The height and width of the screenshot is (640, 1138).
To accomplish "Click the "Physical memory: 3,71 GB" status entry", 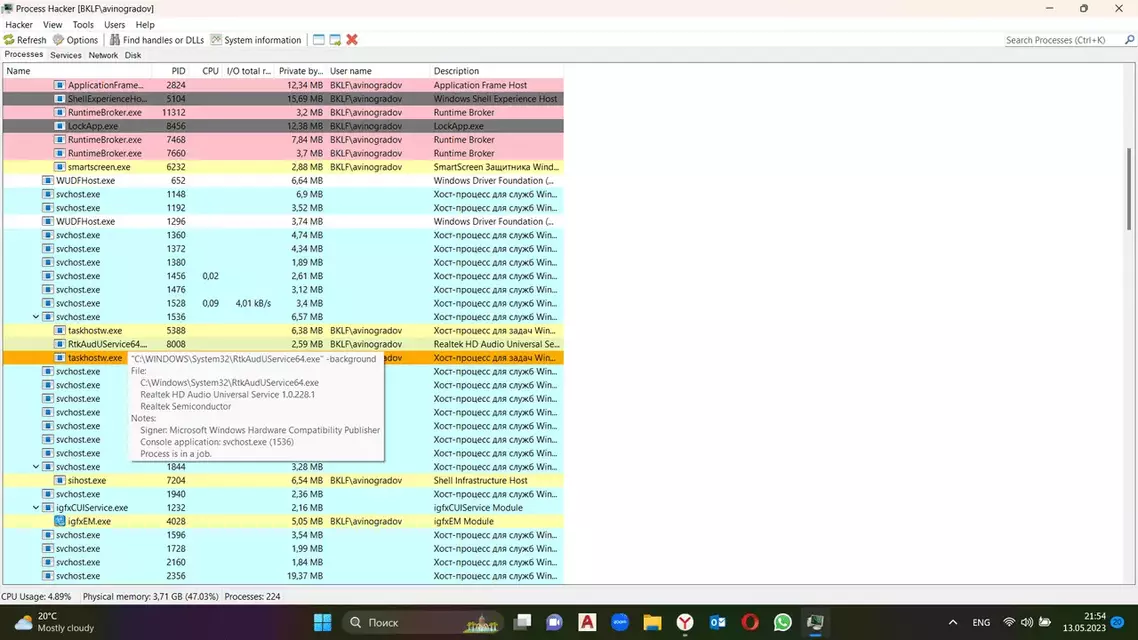I will click(150, 596).
